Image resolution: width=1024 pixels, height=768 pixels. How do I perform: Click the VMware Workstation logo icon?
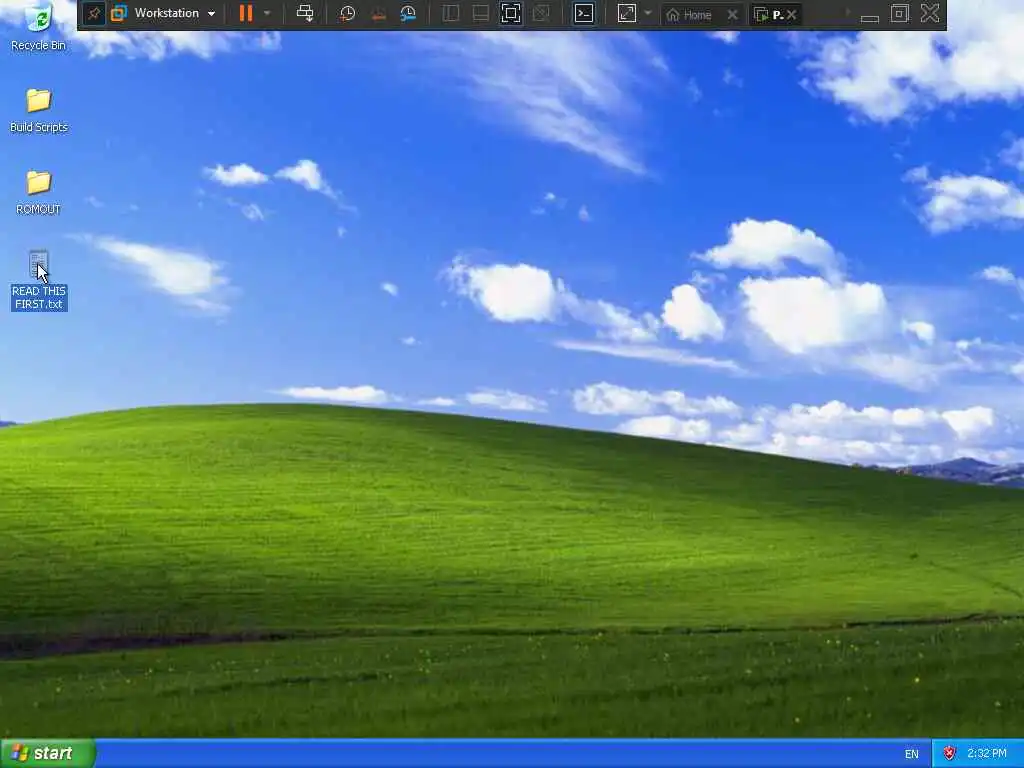(x=118, y=14)
